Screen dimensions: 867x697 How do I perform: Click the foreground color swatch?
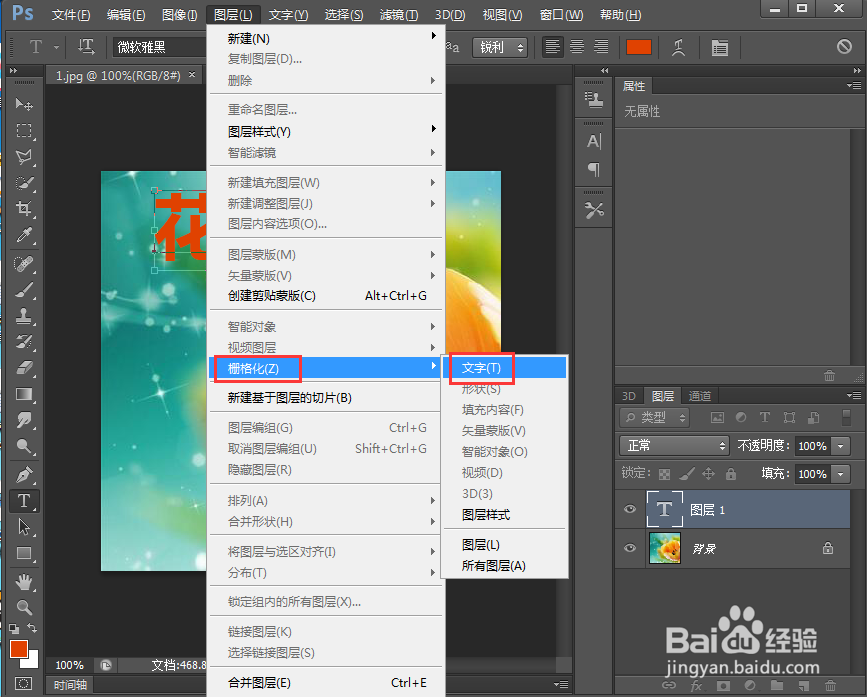point(19,648)
